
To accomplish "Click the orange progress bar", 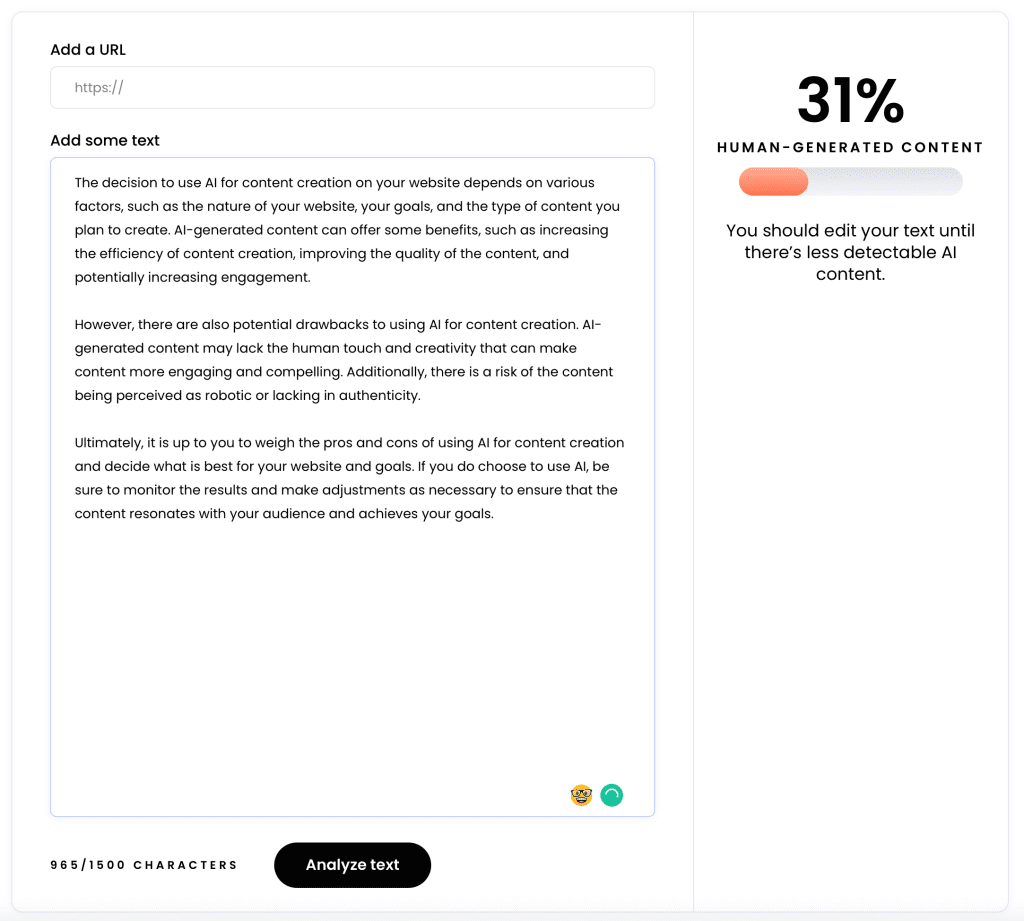I will tap(773, 181).
